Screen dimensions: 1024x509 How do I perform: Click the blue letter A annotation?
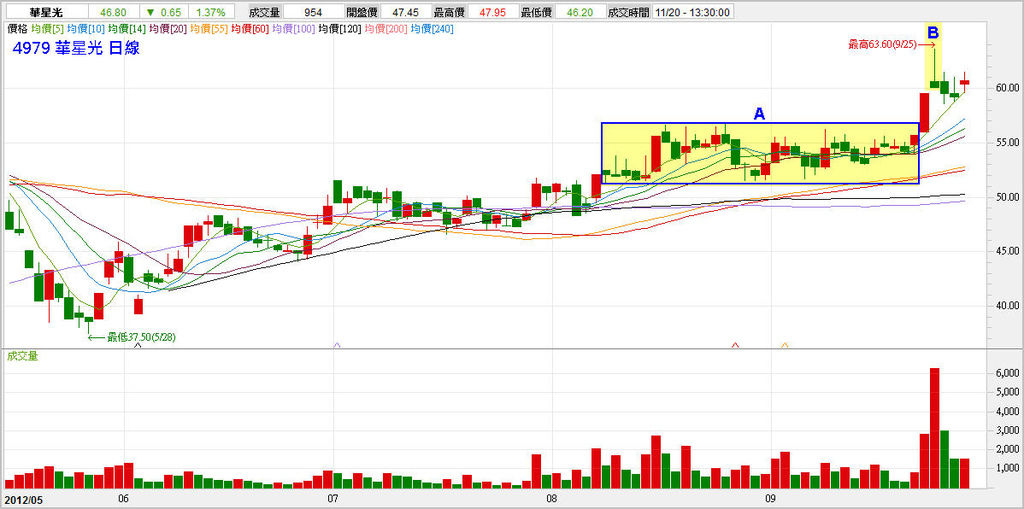coord(759,114)
